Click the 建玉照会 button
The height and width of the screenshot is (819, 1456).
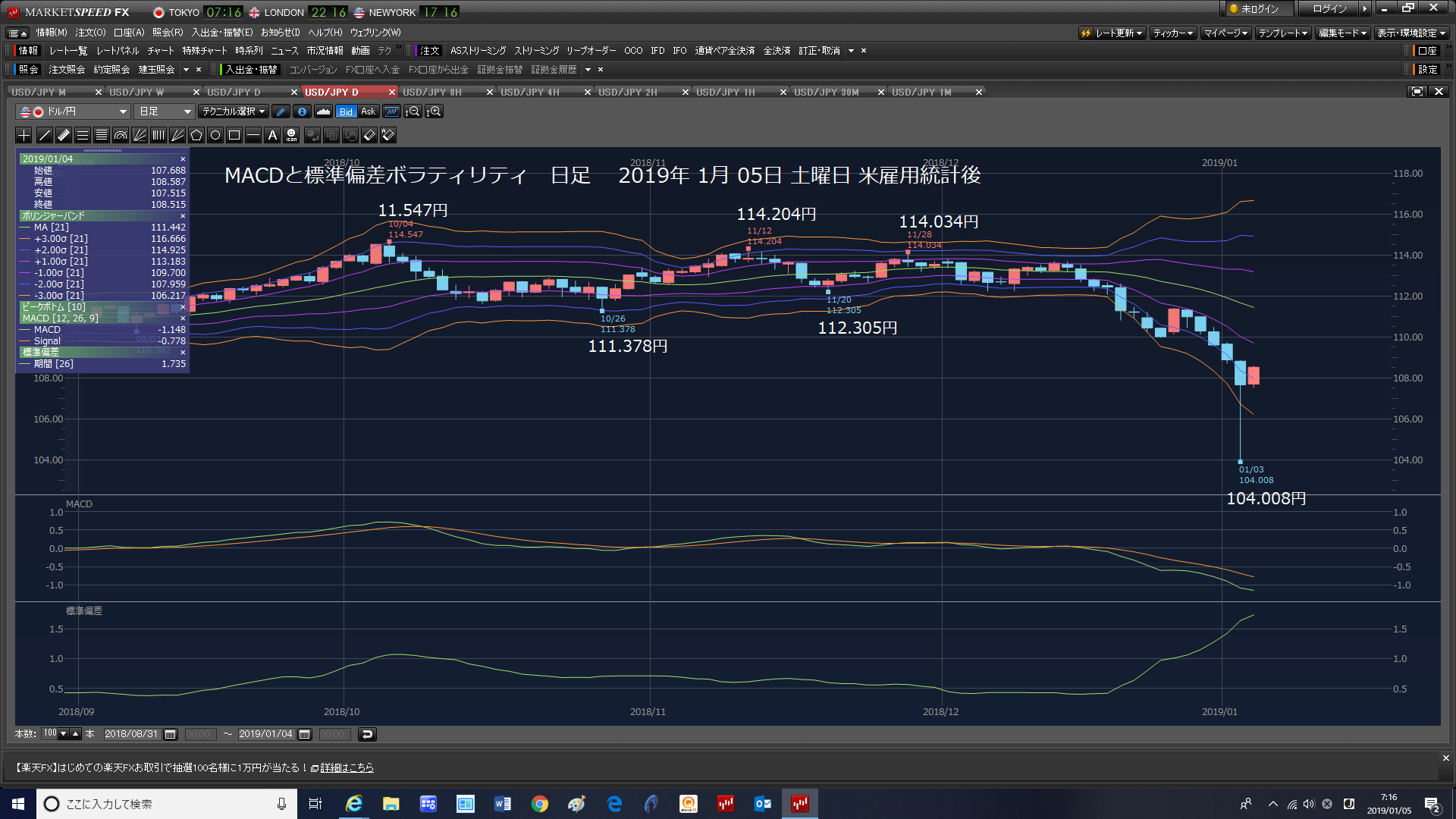[156, 70]
